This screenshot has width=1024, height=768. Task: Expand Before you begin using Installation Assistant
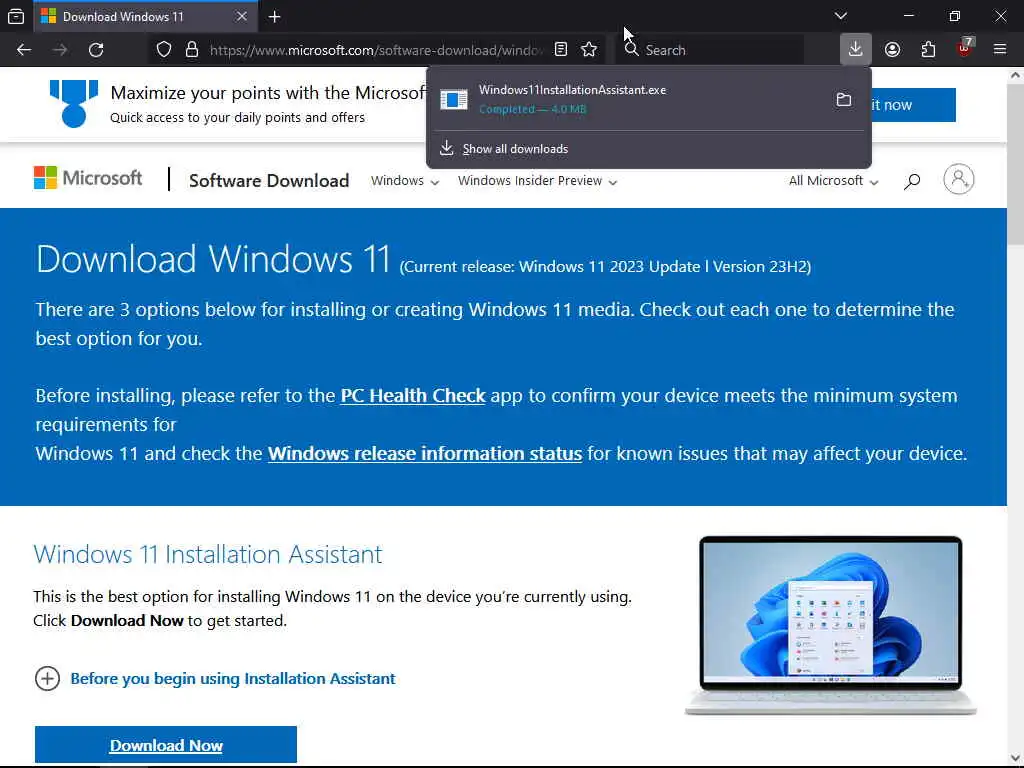tap(215, 679)
